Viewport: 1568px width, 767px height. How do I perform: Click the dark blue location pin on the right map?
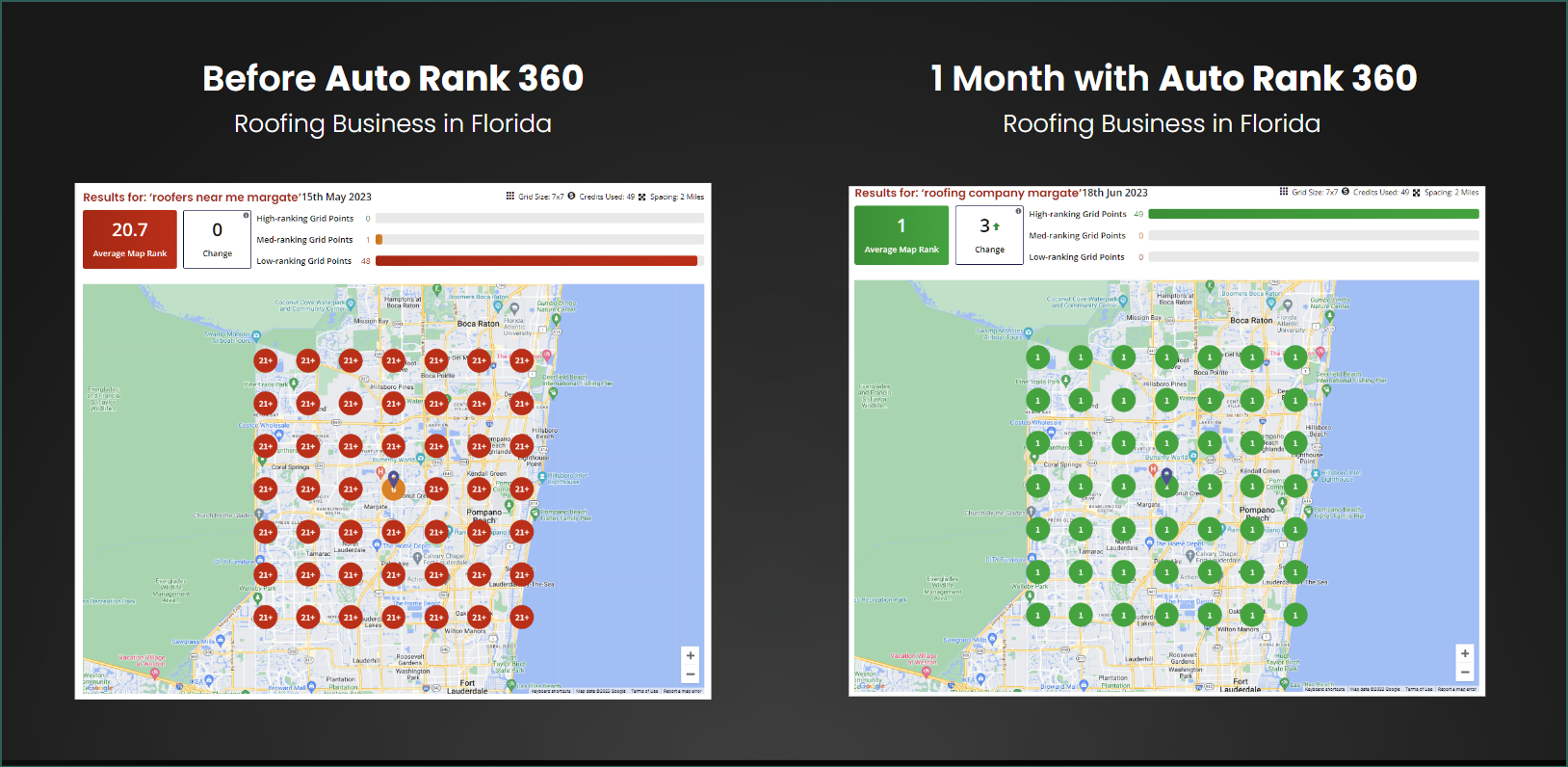click(x=1166, y=475)
